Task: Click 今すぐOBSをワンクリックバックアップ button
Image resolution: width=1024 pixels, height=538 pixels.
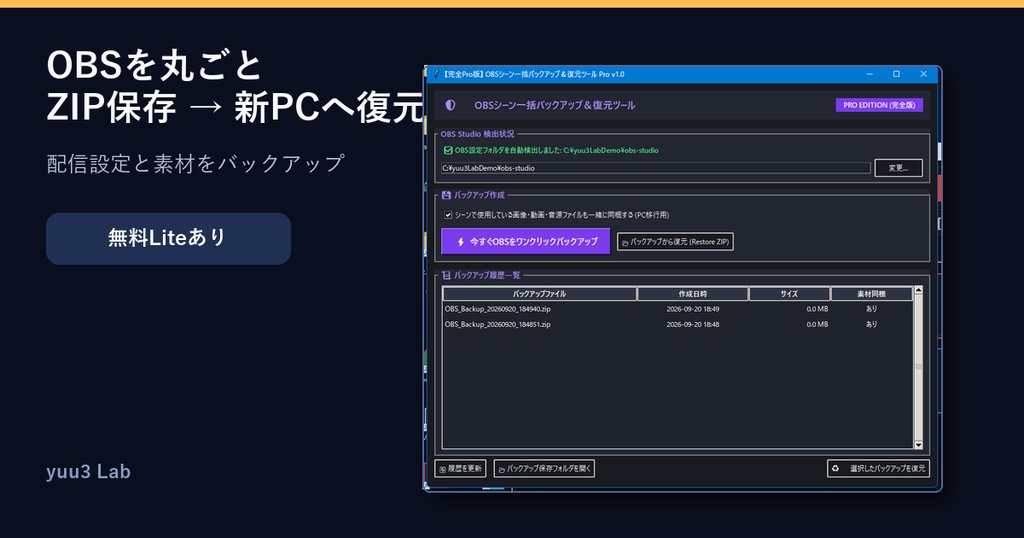Action: [526, 242]
